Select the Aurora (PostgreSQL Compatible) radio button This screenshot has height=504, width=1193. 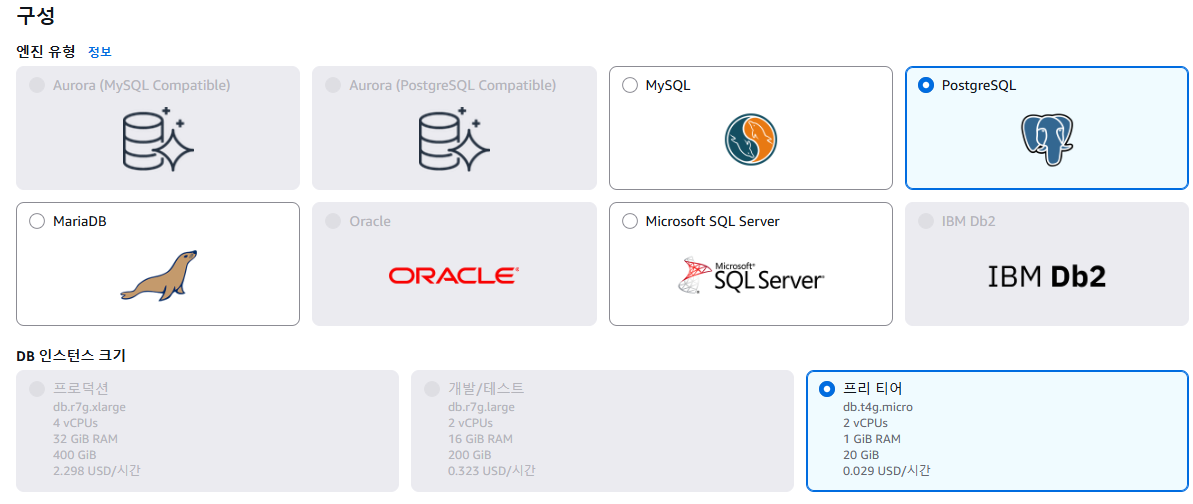333,85
